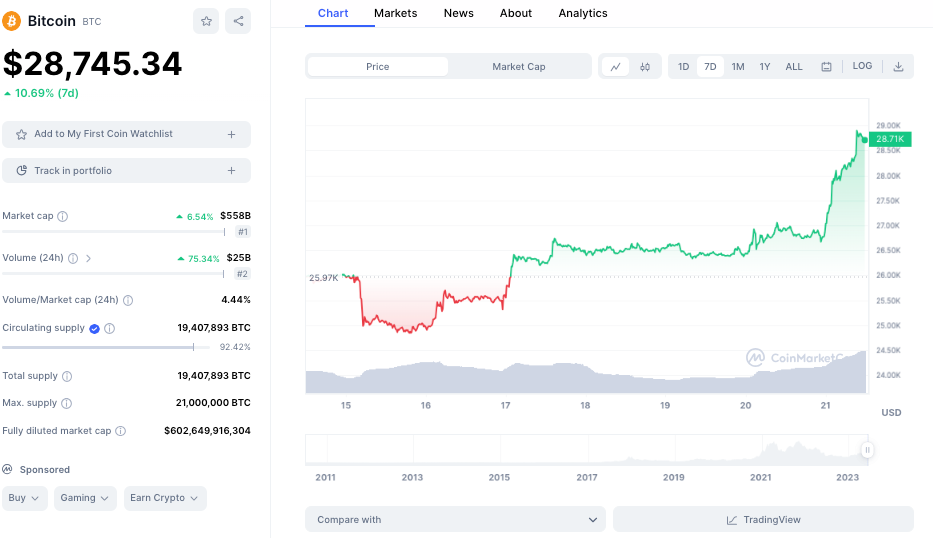Star Bitcoin as a favorite
This screenshot has height=538, width=933.
coord(206,21)
